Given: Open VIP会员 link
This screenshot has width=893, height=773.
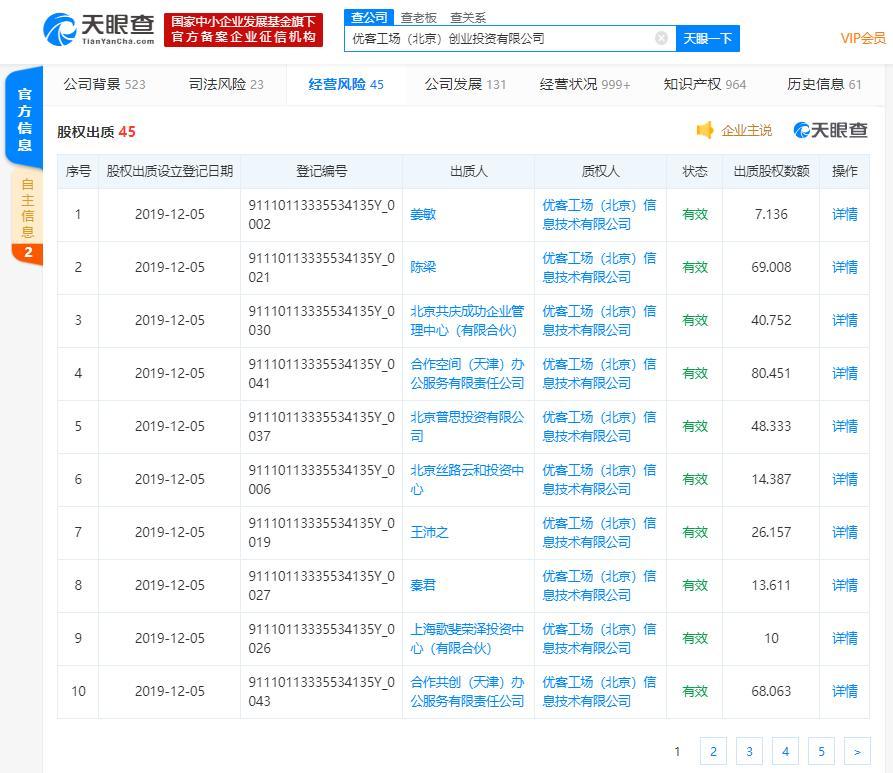Looking at the screenshot, I should (862, 38).
